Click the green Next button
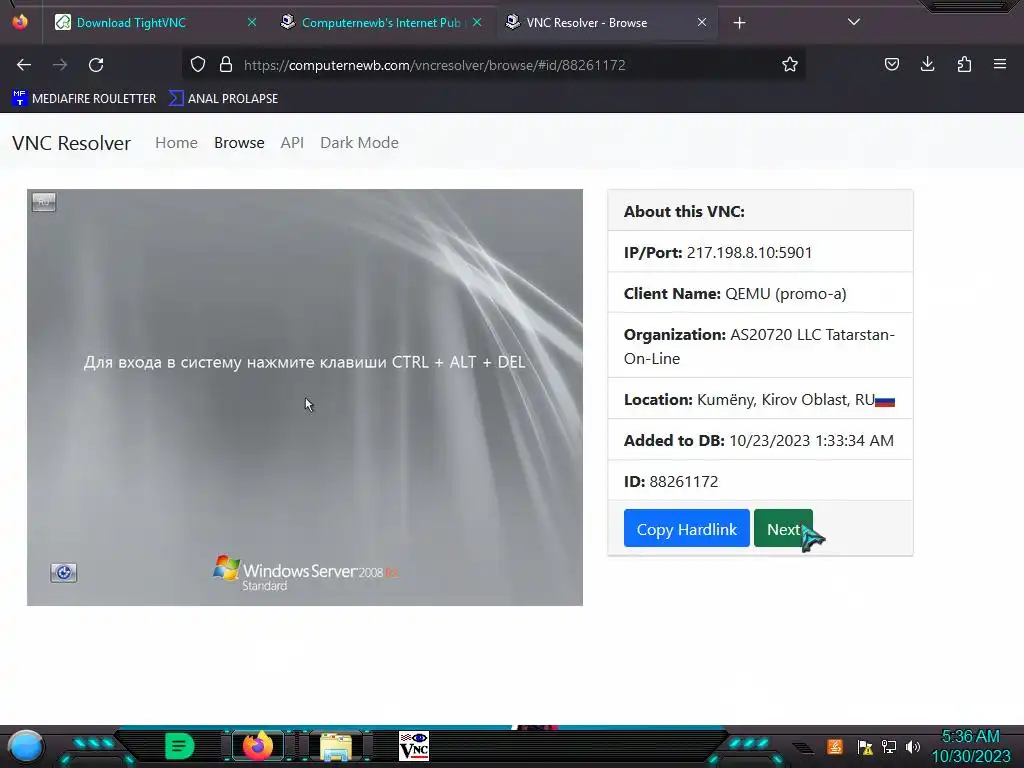The image size is (1024, 768). click(783, 528)
